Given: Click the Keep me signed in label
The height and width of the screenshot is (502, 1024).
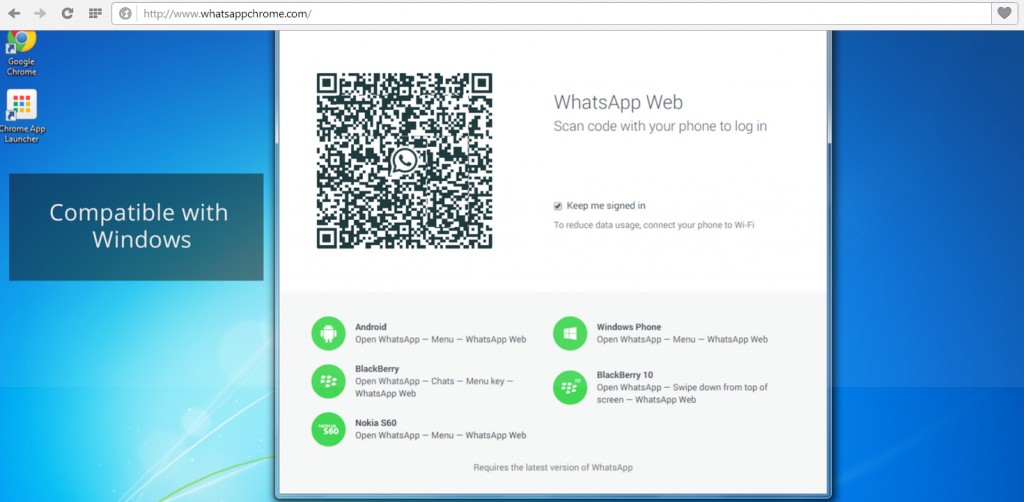Looking at the screenshot, I should [x=606, y=206].
